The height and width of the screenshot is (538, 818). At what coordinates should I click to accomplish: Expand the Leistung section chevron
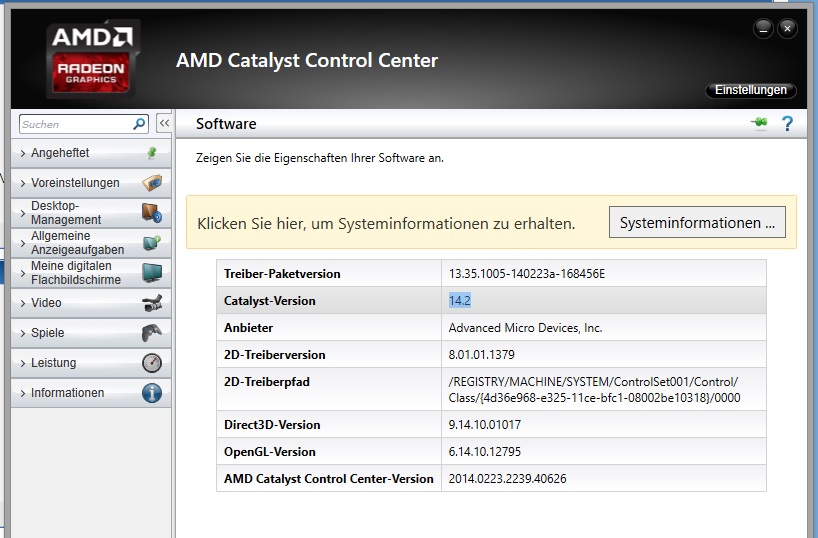coord(23,364)
